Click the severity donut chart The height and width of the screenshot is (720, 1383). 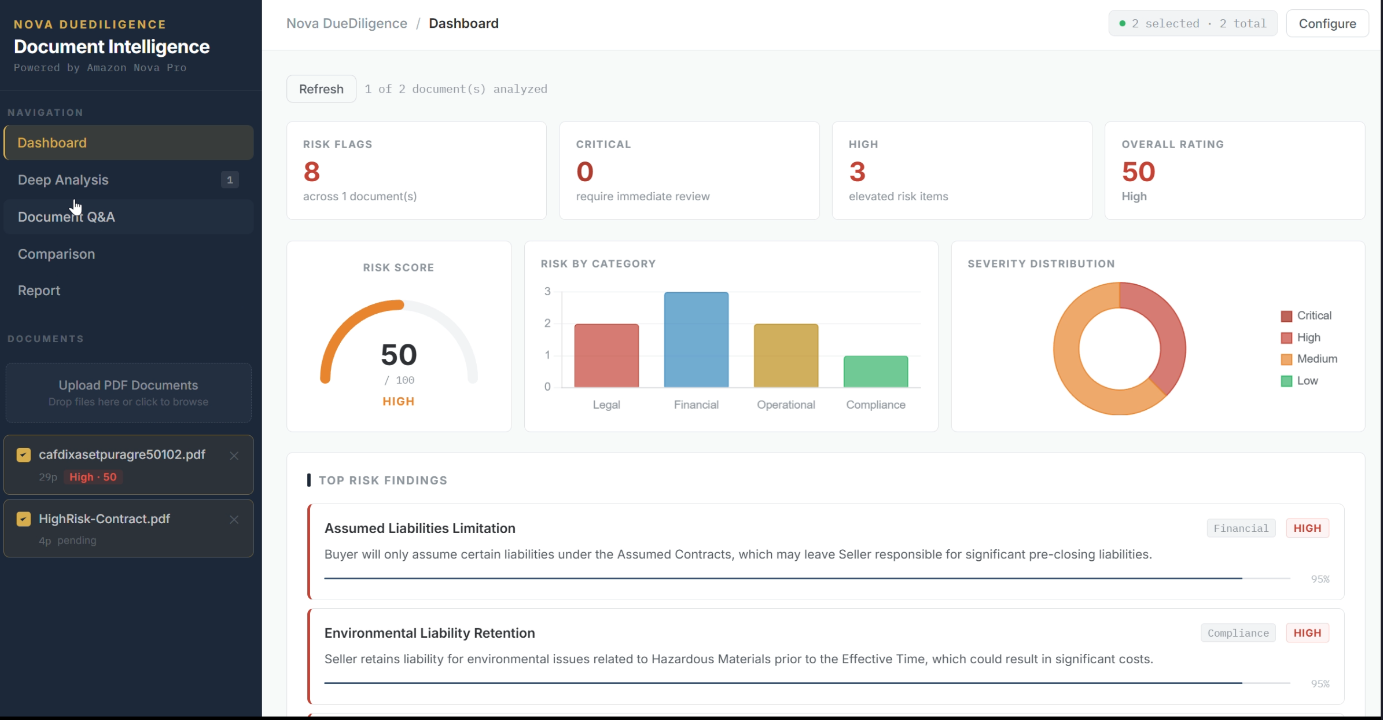pos(1120,349)
